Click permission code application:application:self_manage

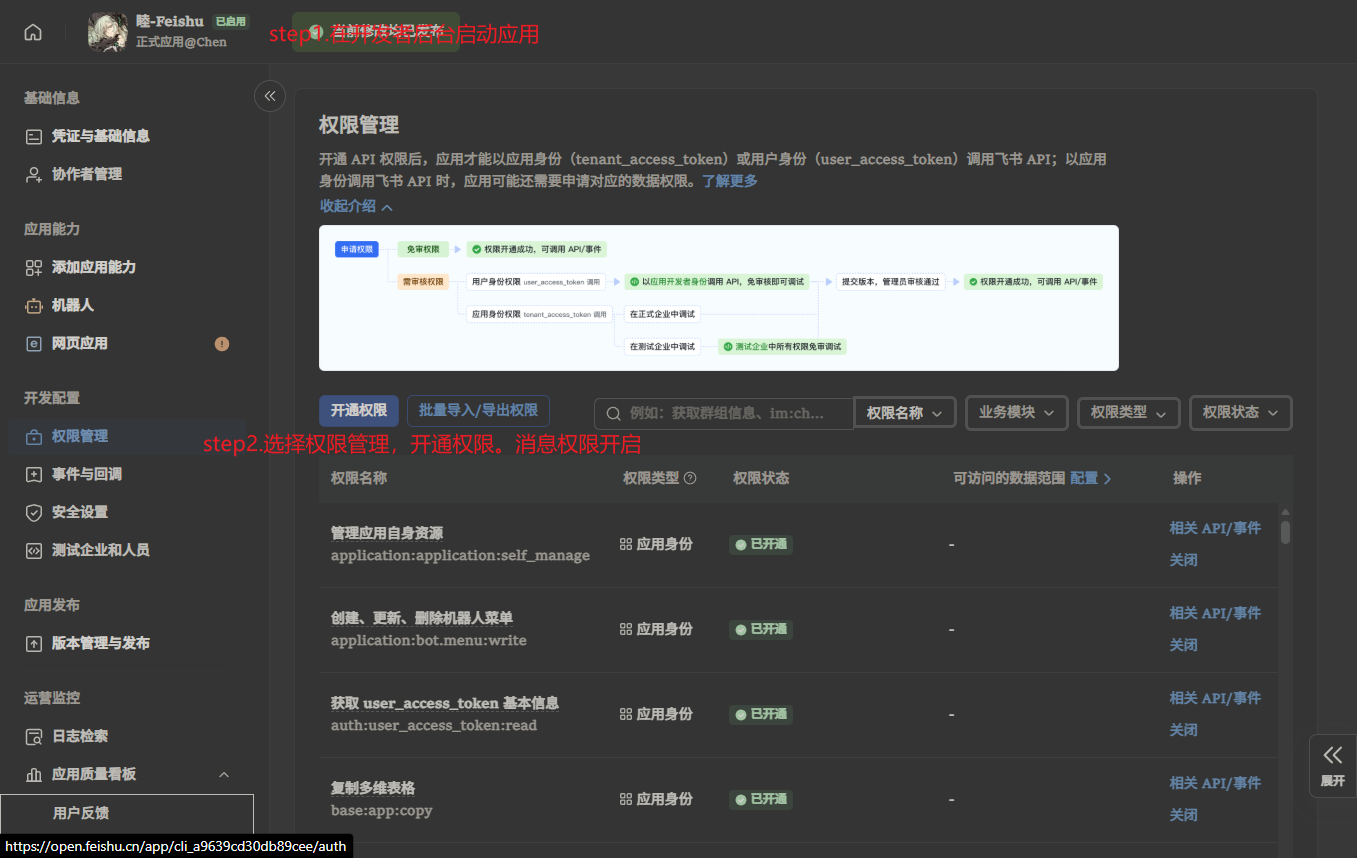[x=460, y=556]
